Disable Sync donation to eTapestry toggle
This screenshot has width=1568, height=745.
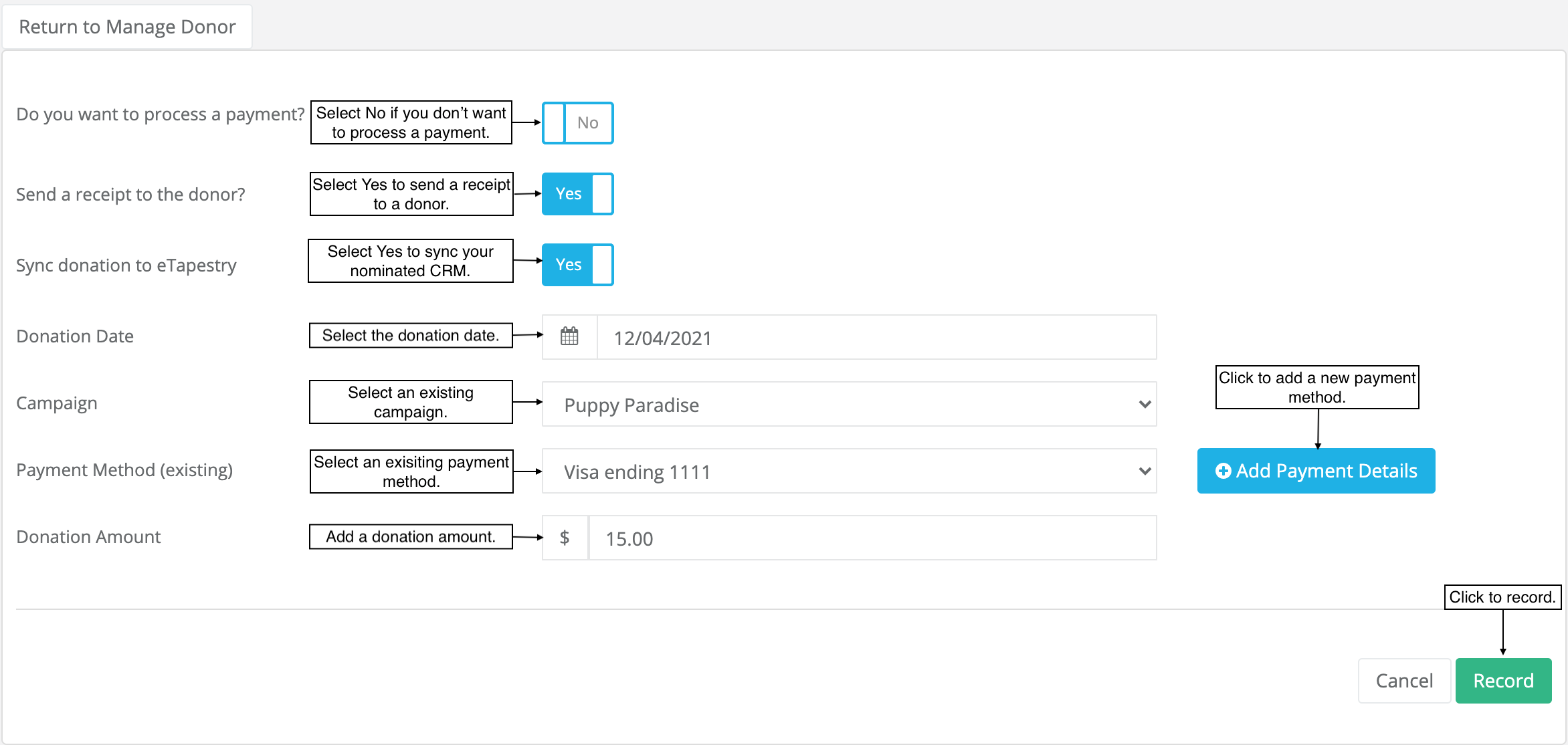tap(577, 265)
